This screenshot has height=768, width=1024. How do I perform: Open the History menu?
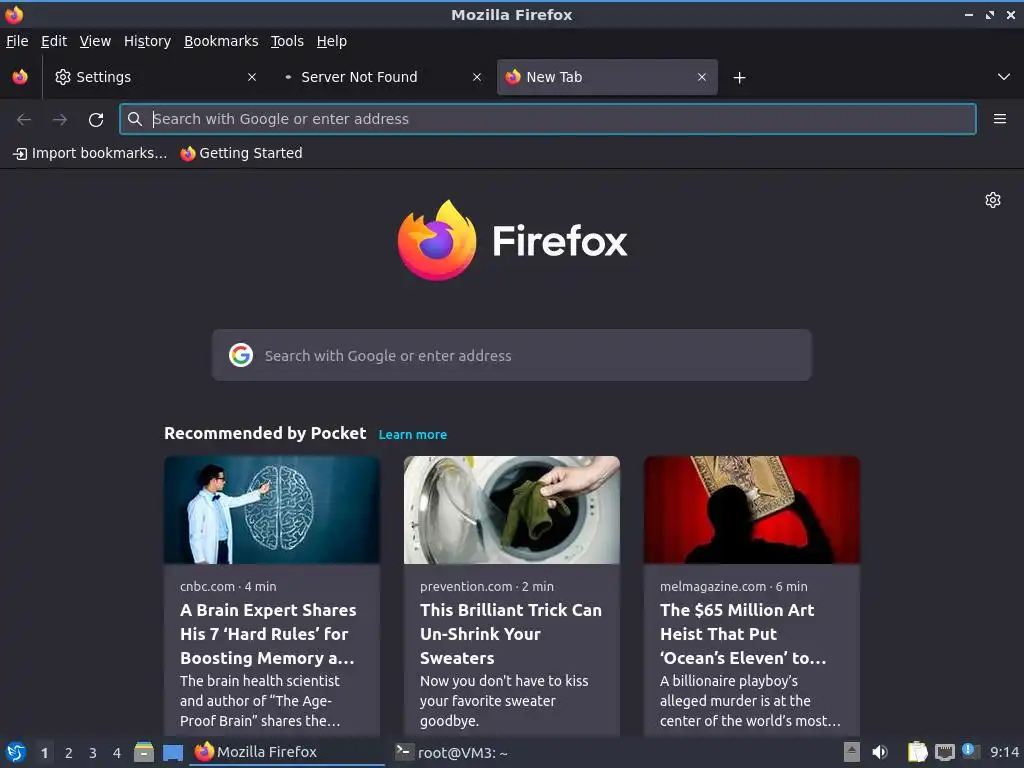tap(147, 41)
